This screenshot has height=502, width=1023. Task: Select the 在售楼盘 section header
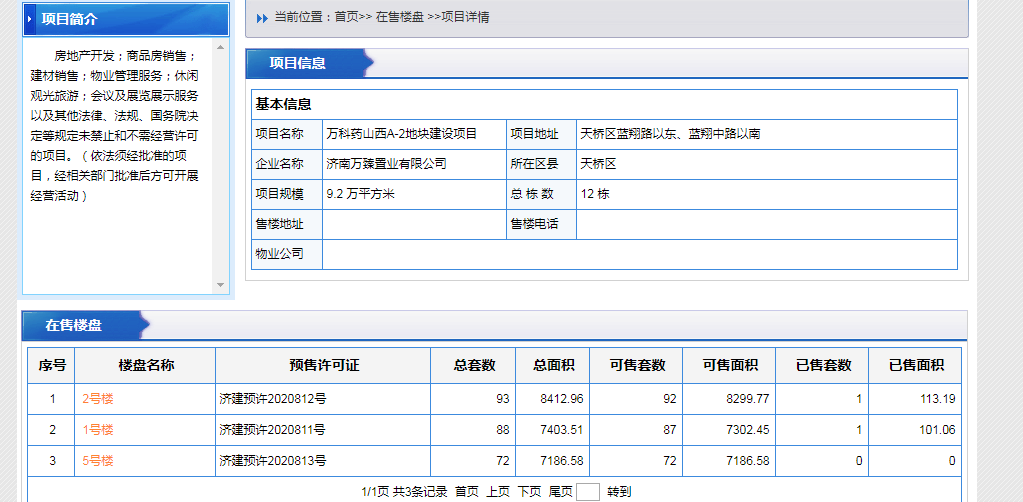(x=74, y=325)
